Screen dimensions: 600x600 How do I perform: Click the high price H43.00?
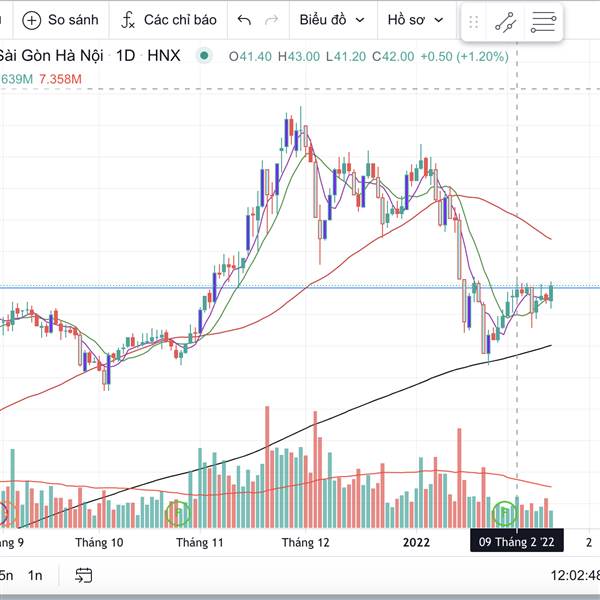point(299,57)
